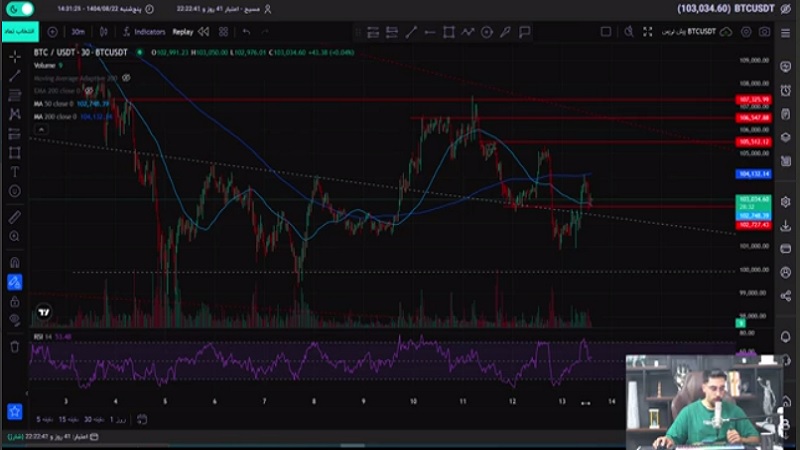Toggle the lock all drawings icon
This screenshot has height=450, width=800.
click(15, 301)
